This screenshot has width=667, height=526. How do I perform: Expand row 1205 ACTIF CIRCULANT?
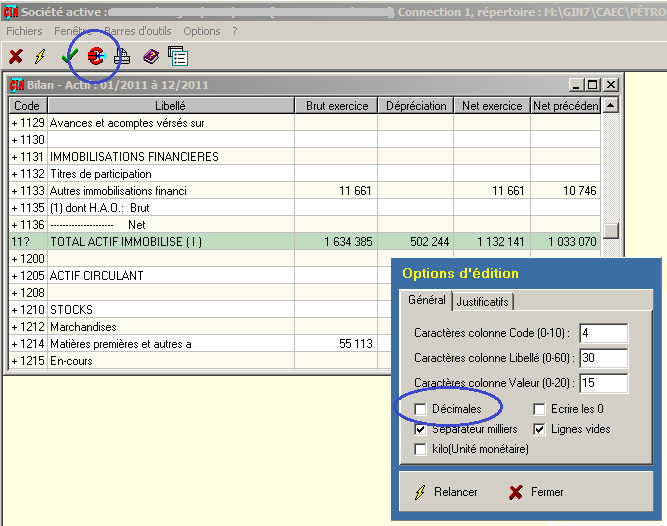(x=14, y=276)
